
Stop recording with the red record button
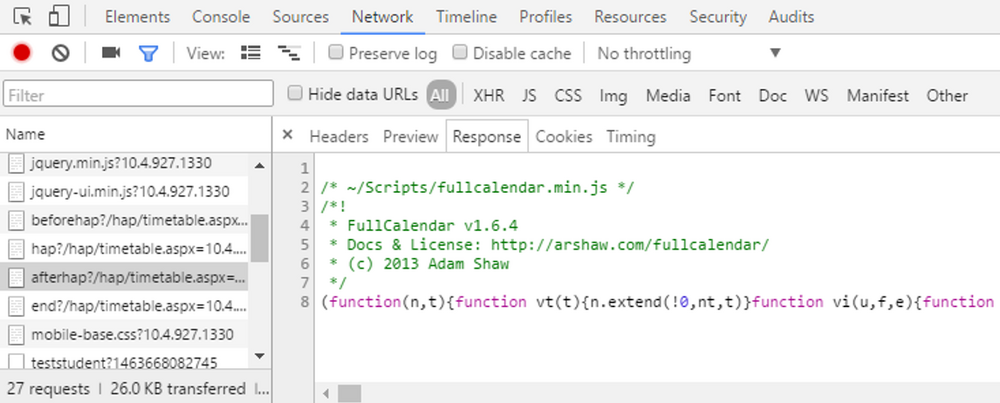coord(22,53)
